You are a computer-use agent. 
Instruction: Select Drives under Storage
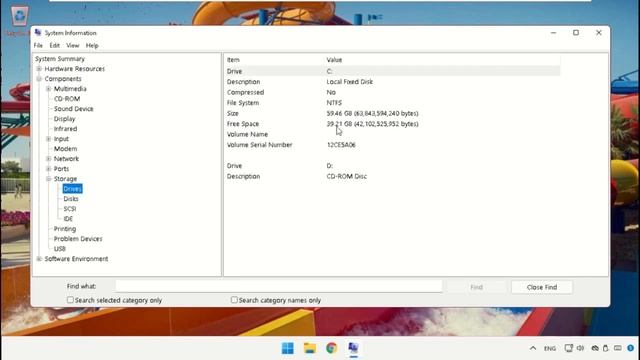coord(72,189)
